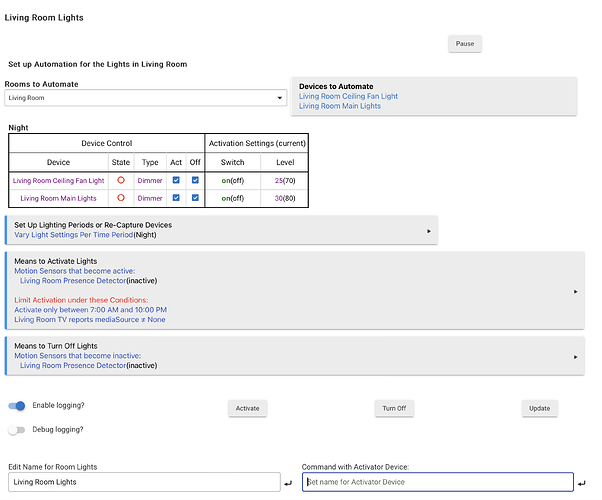Open Living Room Ceiling Fan Light under Devices to Automate
Screen dimensions: 602x500
[348, 96]
